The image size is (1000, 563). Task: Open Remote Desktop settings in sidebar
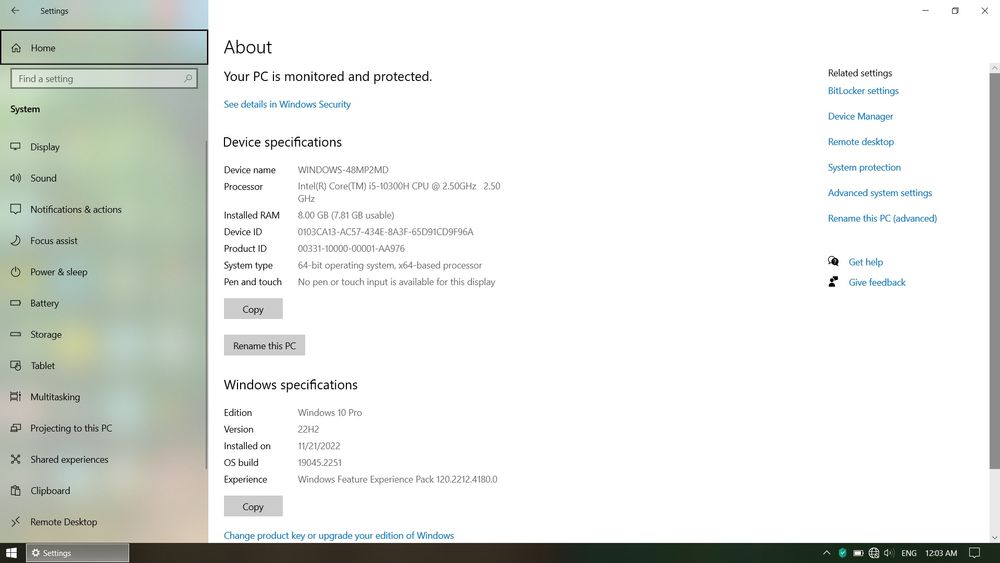click(104, 522)
